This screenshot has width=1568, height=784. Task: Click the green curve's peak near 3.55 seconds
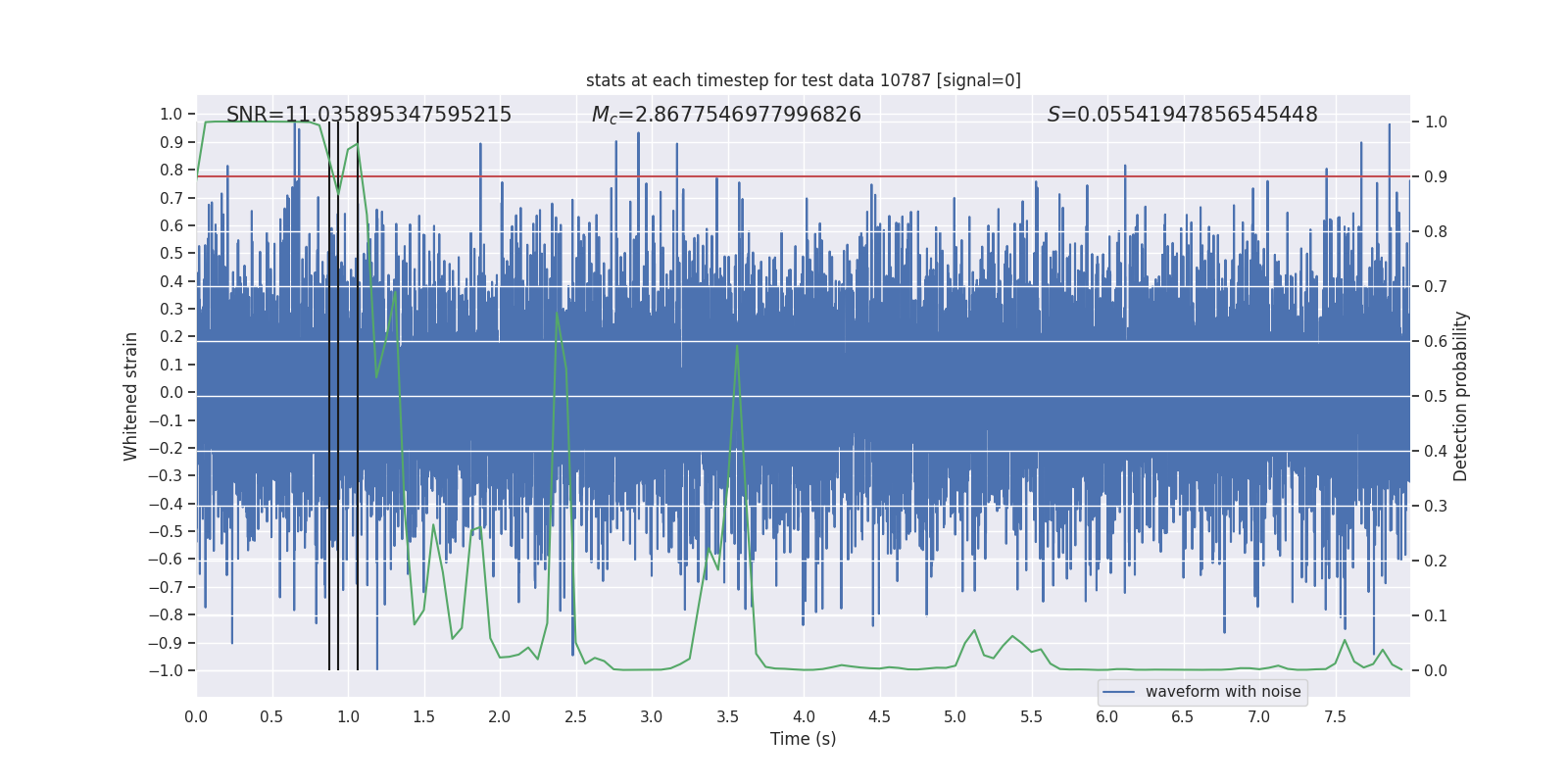coord(737,345)
